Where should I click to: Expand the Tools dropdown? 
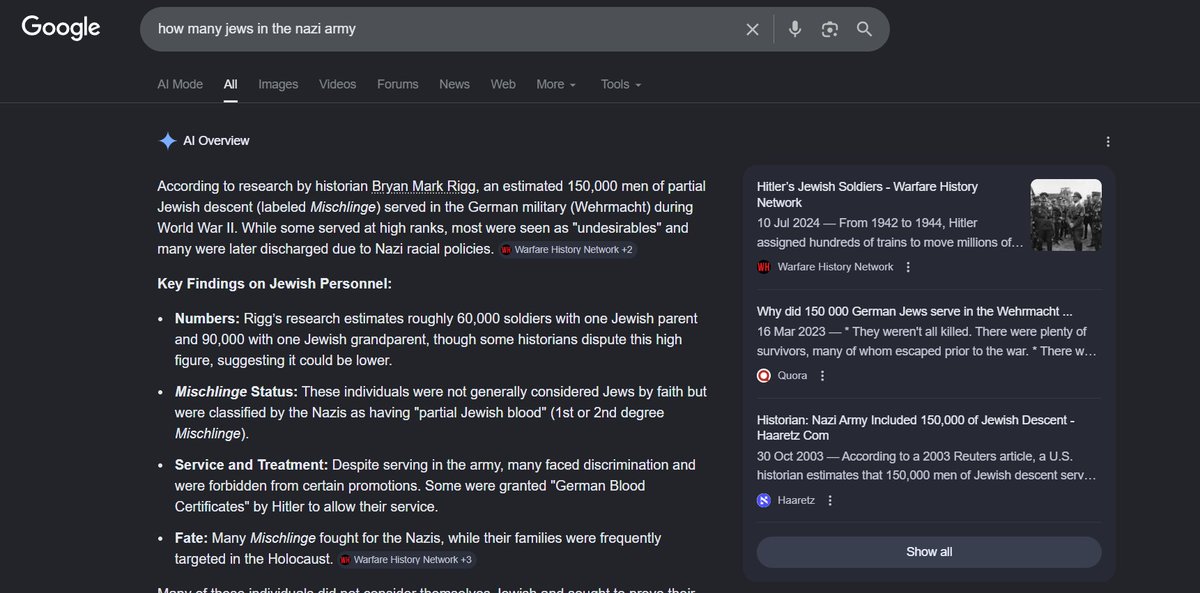(x=621, y=84)
